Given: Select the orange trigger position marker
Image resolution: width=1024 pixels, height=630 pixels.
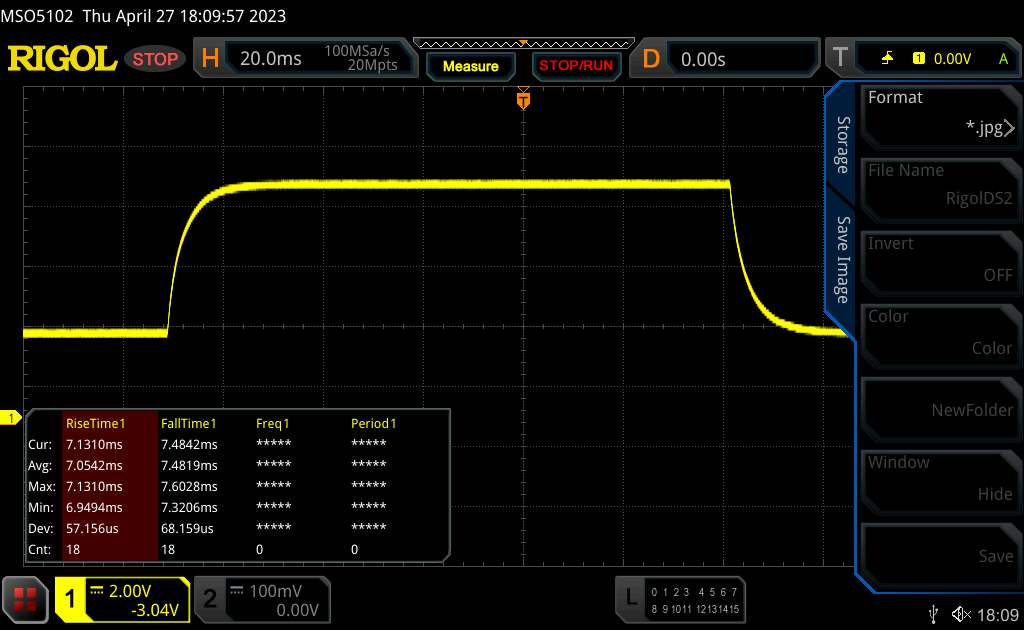Looking at the screenshot, I should point(522,100).
